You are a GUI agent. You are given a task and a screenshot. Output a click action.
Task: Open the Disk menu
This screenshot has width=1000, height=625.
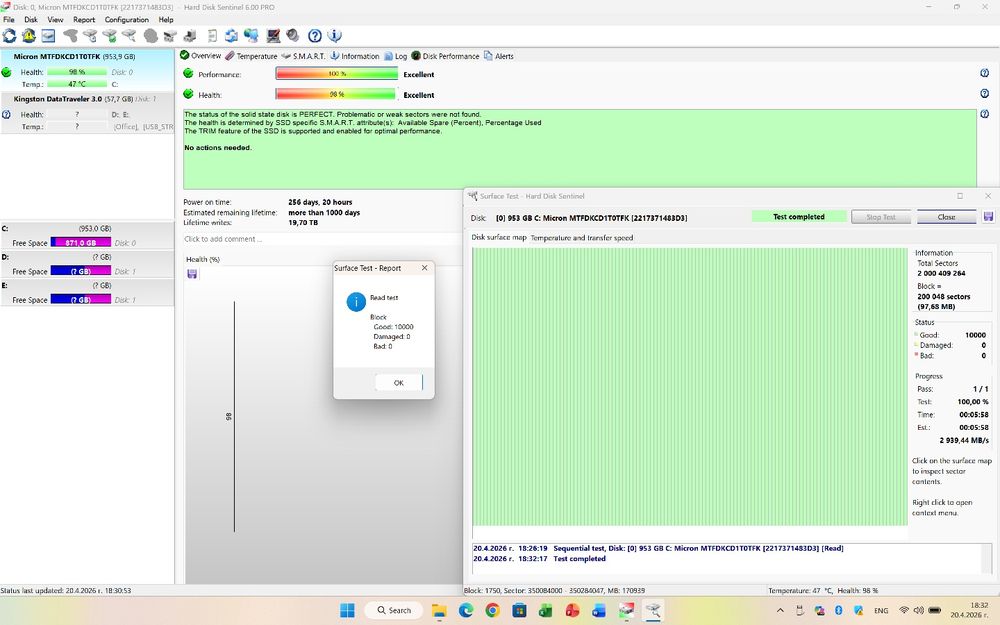(31, 20)
